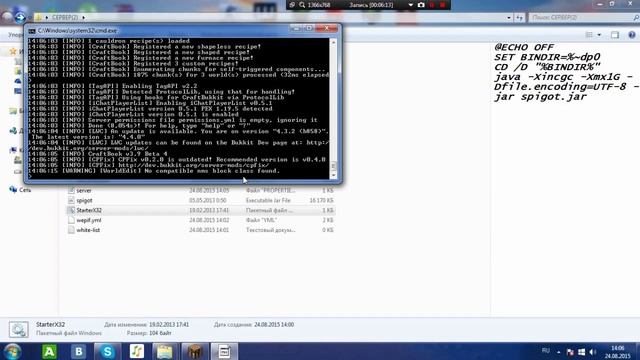This screenshot has height=360, width=640.
Task: Open the address bar history dropdown
Action: pyautogui.click(x=509, y=18)
